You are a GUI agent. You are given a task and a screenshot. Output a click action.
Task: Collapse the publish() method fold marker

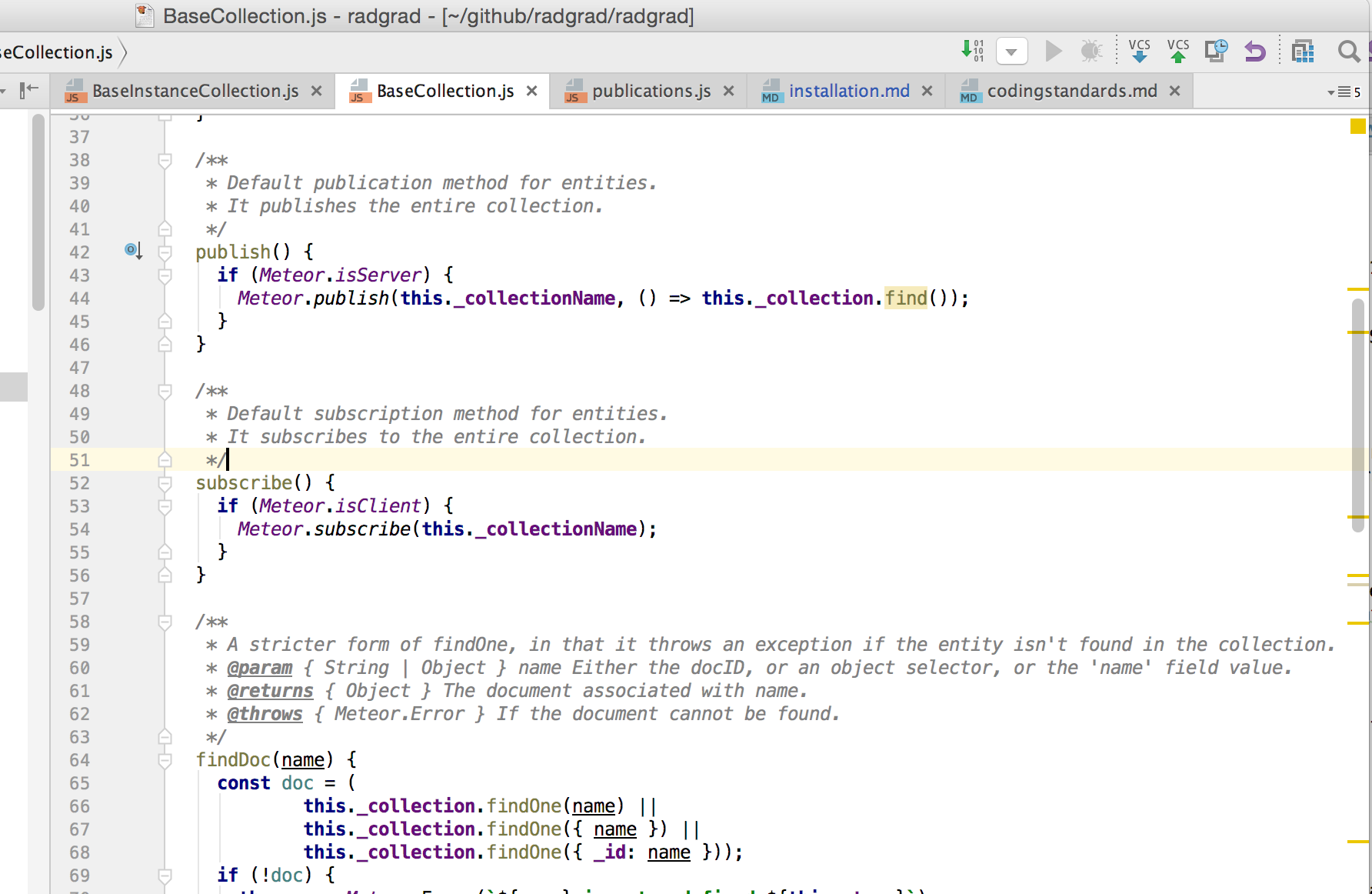click(x=165, y=252)
